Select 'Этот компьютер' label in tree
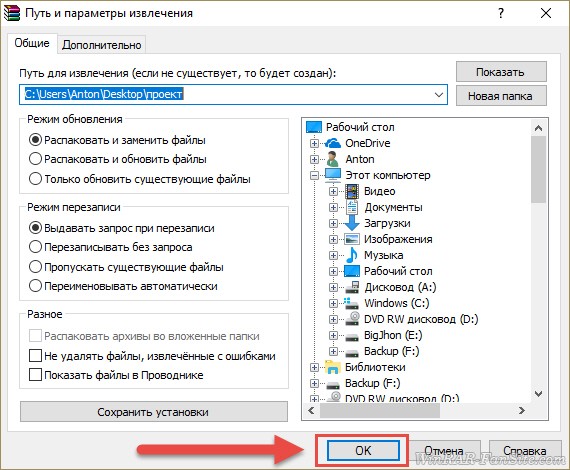This screenshot has width=570, height=470. point(388,175)
